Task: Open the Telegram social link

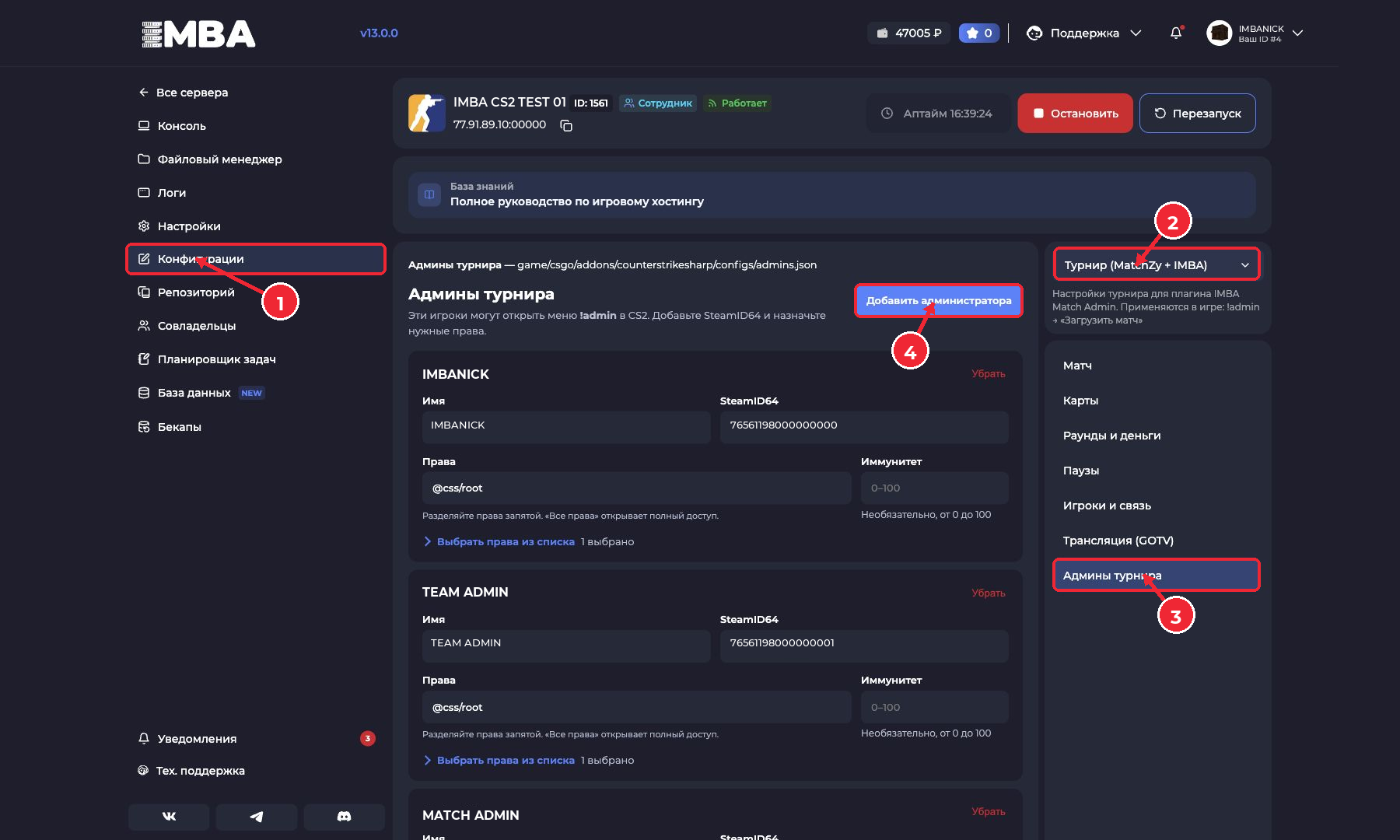Action: click(x=257, y=817)
